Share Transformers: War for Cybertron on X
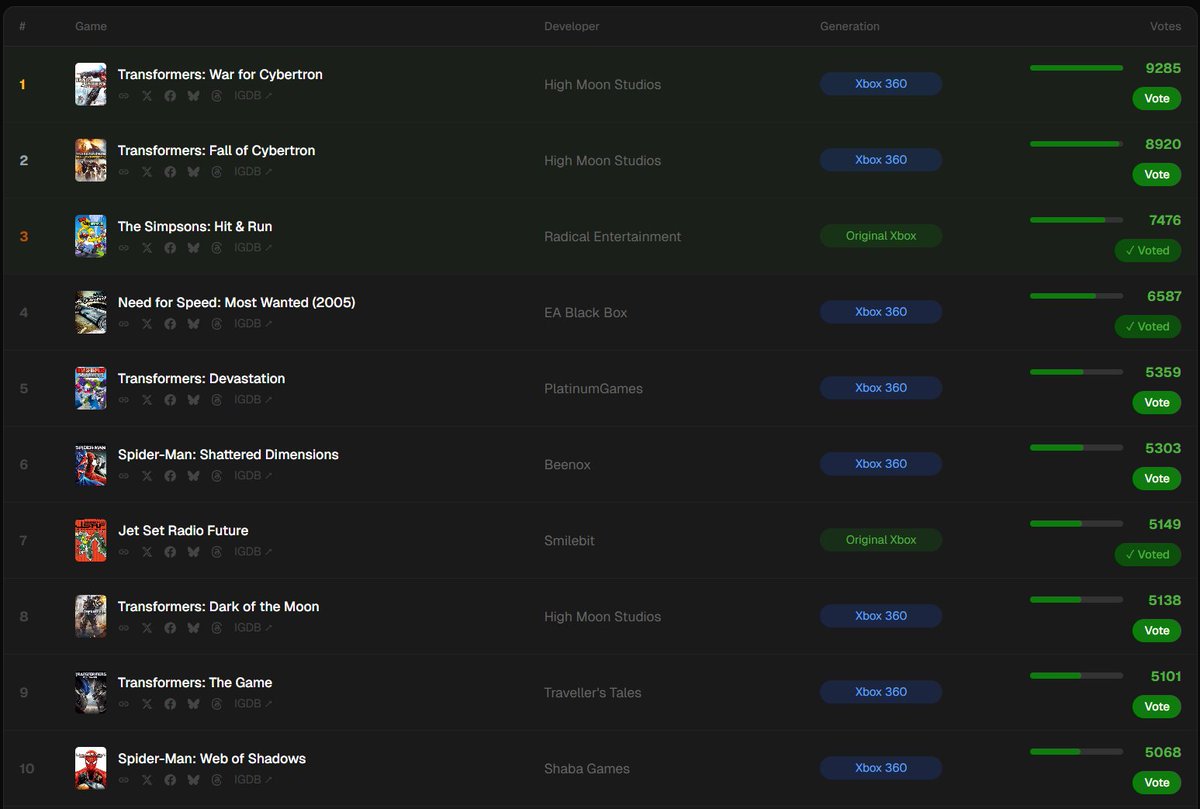This screenshot has width=1200, height=809. click(147, 96)
